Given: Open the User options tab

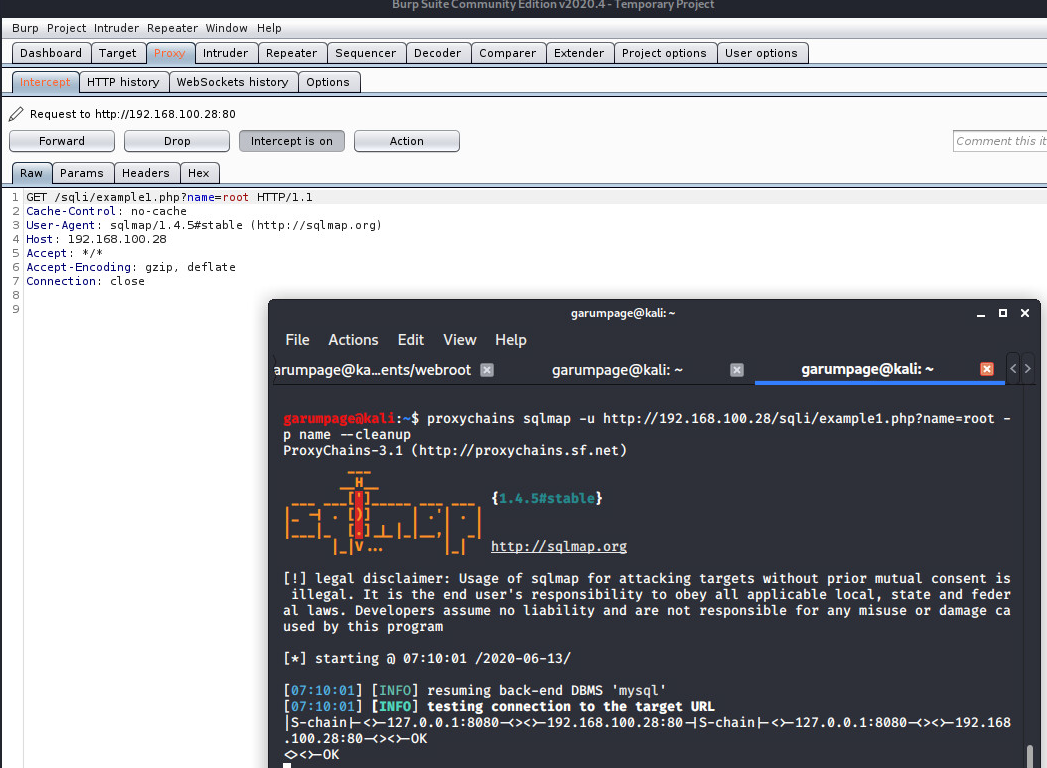Looking at the screenshot, I should pyautogui.click(x=761, y=53).
